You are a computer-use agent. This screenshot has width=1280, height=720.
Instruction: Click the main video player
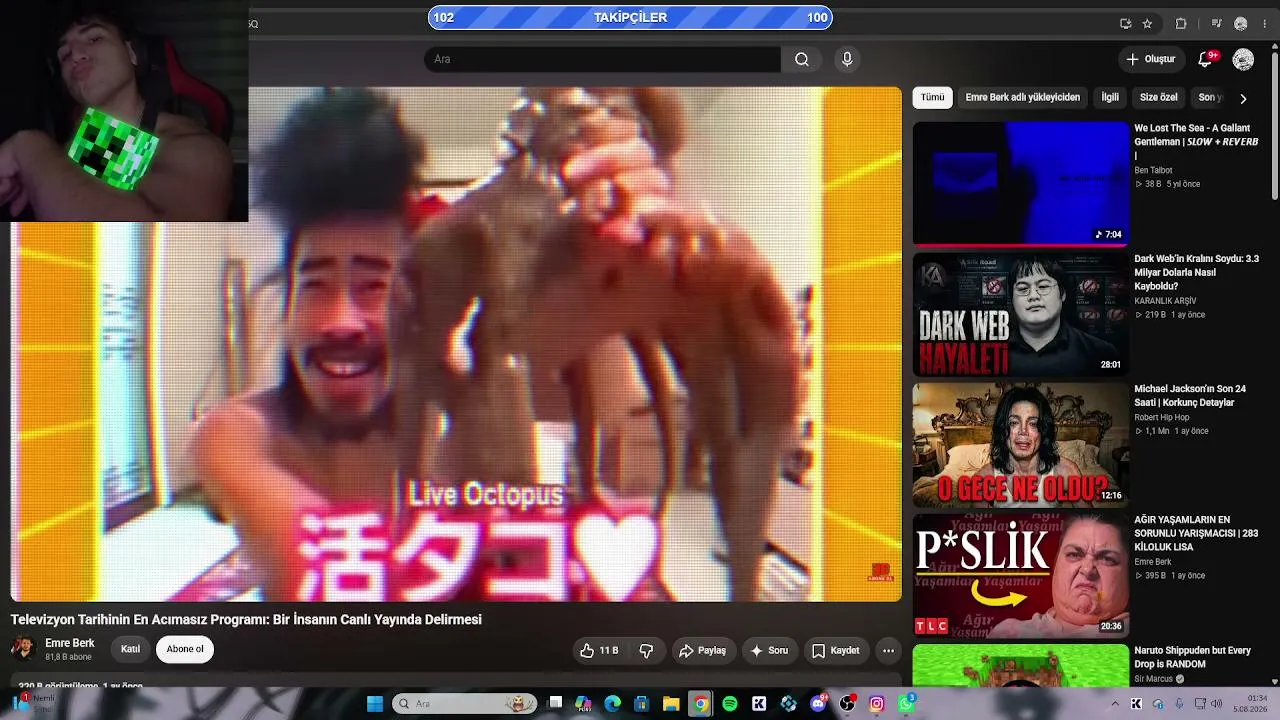456,344
